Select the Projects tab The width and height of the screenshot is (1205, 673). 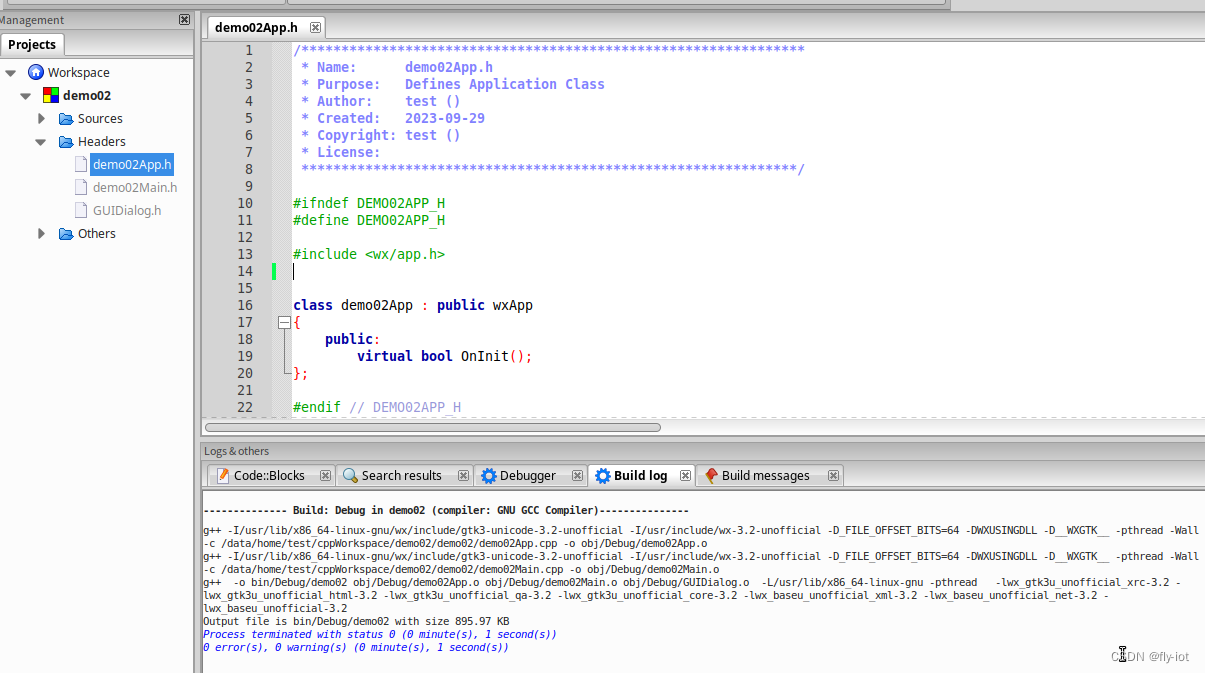point(33,44)
